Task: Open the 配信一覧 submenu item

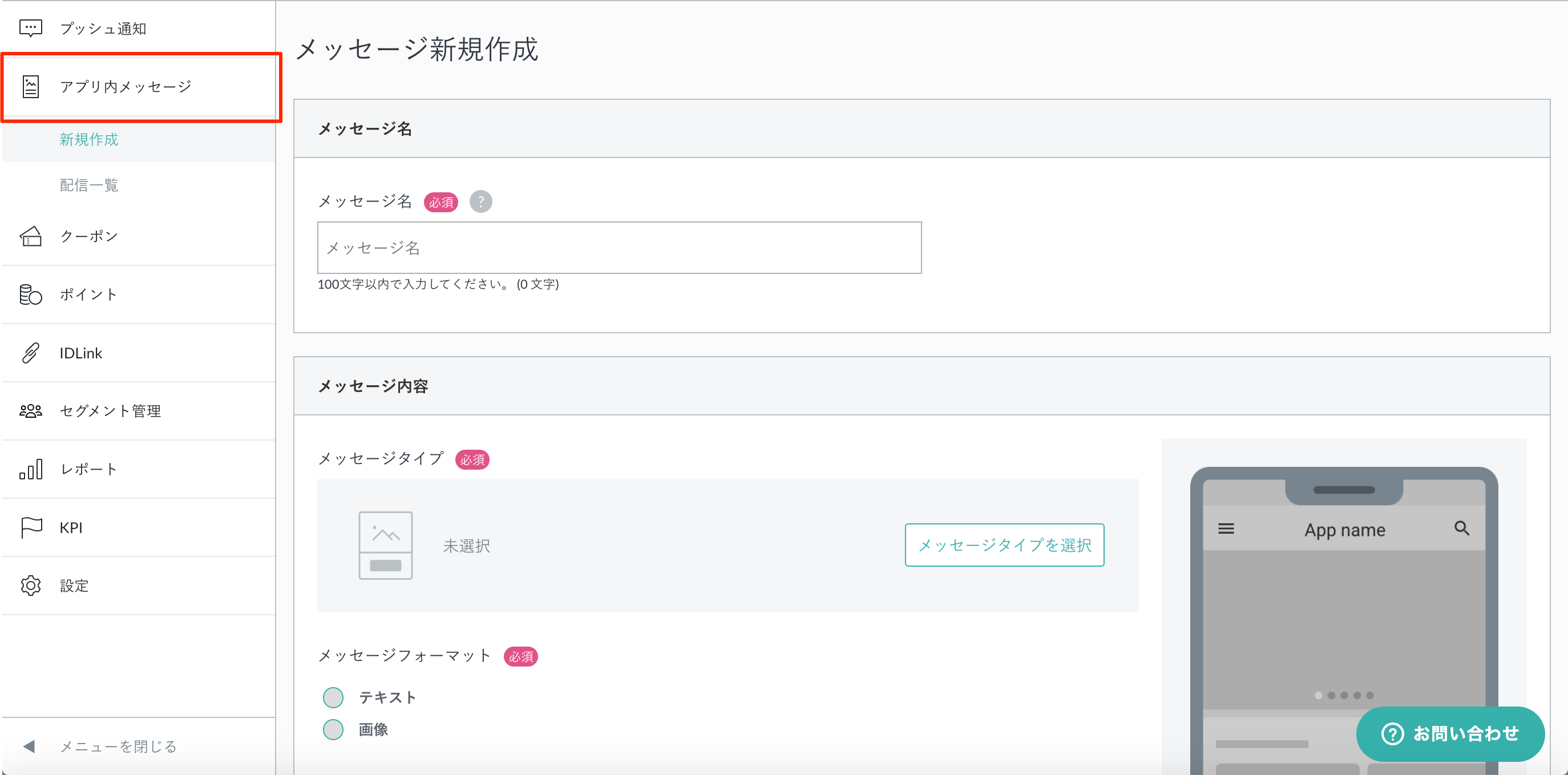Action: [89, 185]
